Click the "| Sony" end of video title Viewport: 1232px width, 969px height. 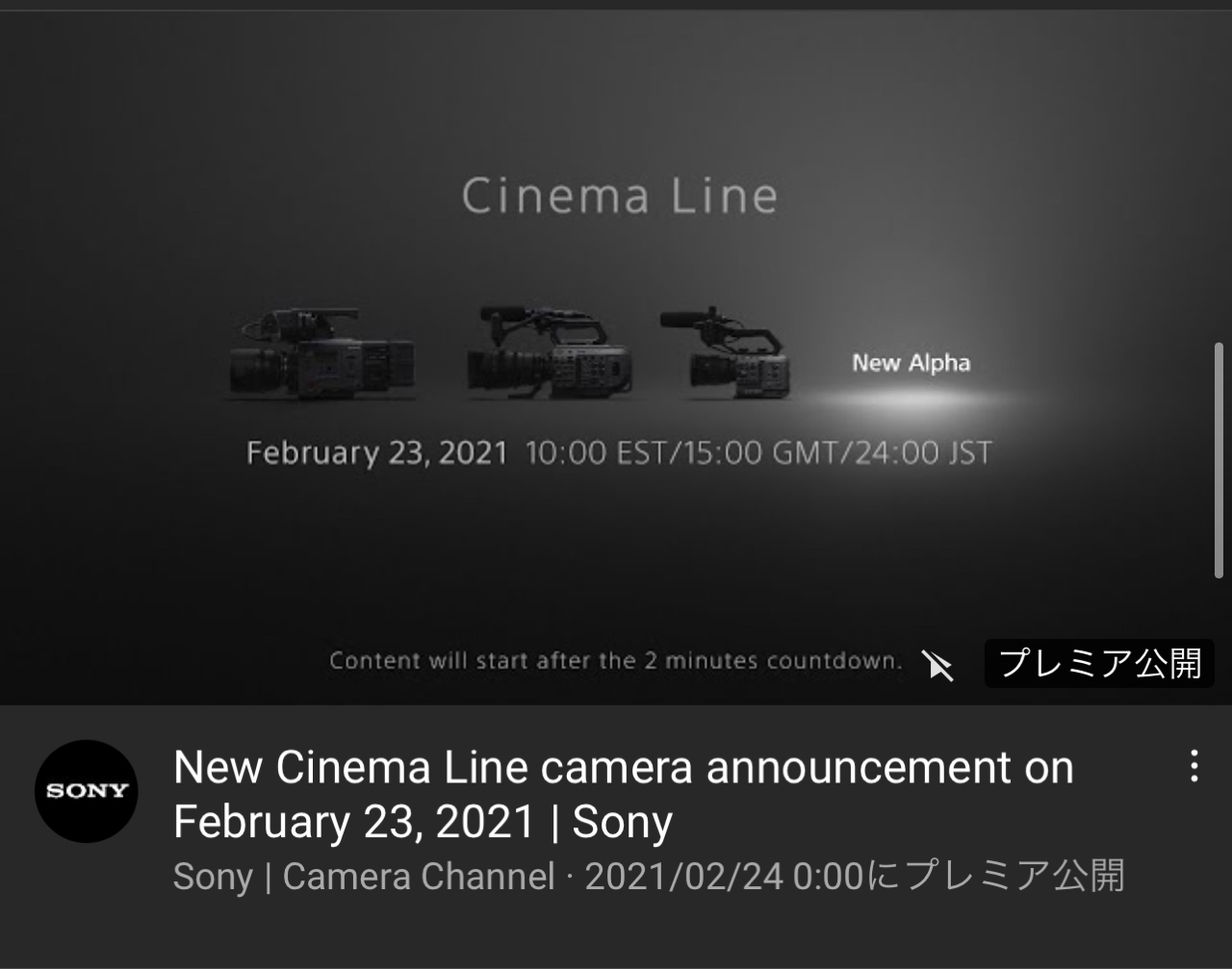612,823
